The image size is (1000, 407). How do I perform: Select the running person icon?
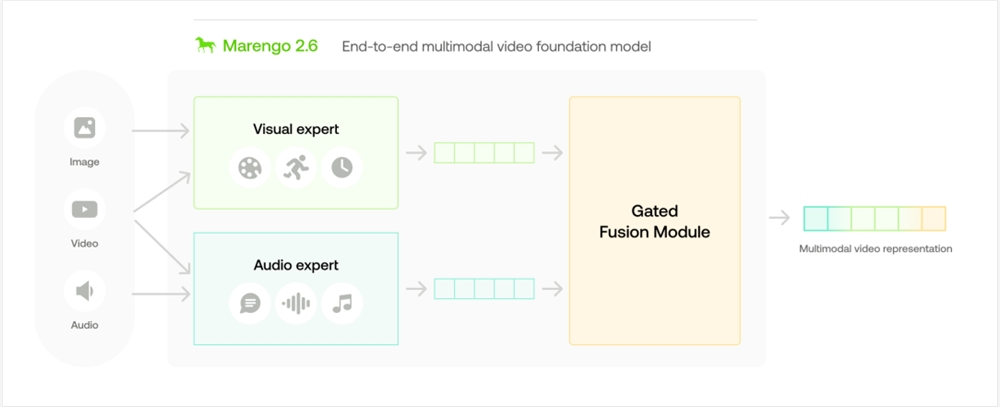pos(296,167)
